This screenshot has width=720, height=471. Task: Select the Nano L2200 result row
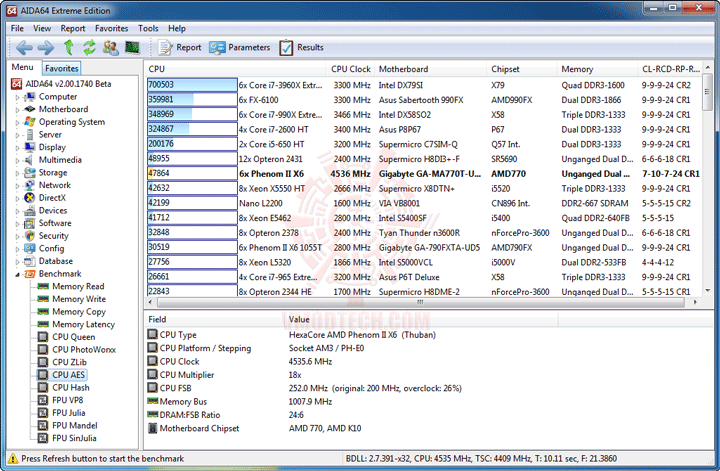(424, 203)
